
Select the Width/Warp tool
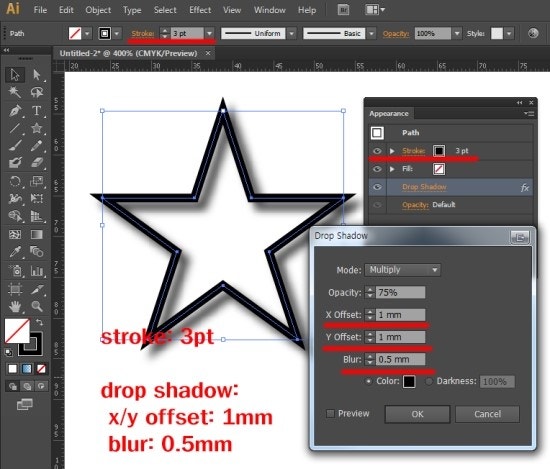click(15, 199)
